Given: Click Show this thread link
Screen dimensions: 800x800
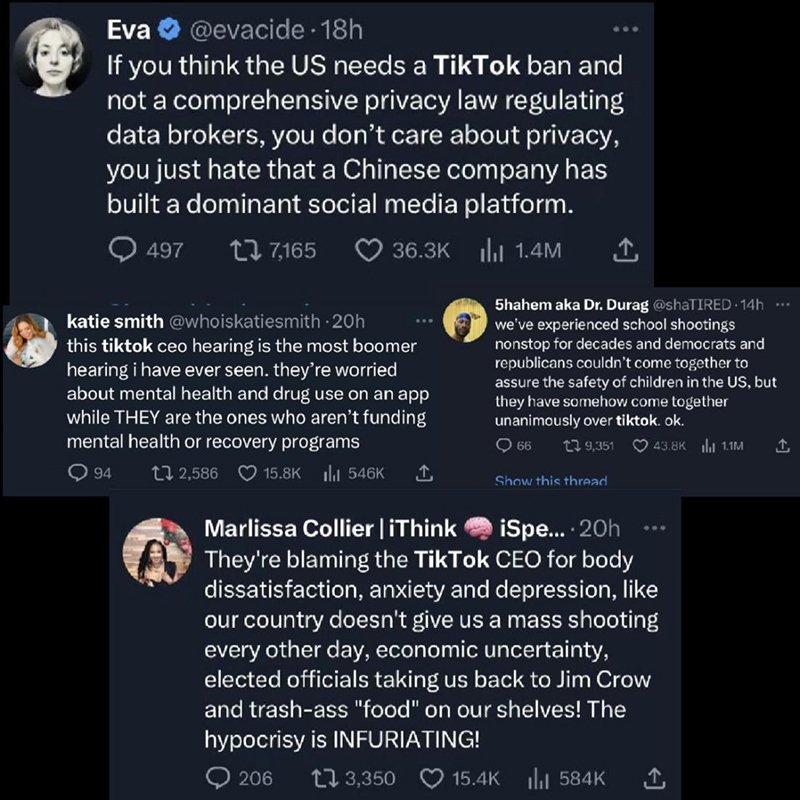Looking at the screenshot, I should (550, 481).
